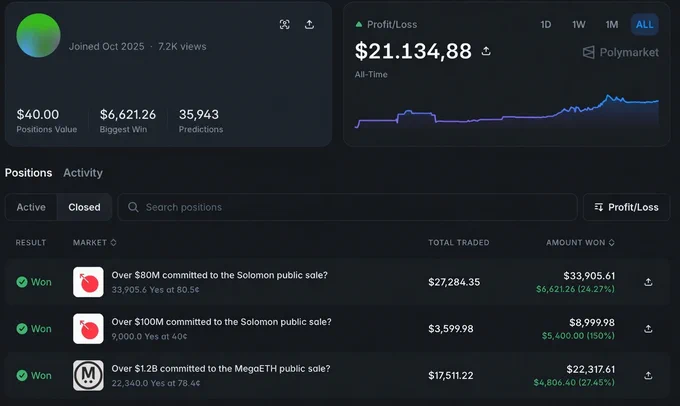This screenshot has width=680, height=406.
Task: Click the Joined Oct 2025 text
Action: tap(106, 46)
